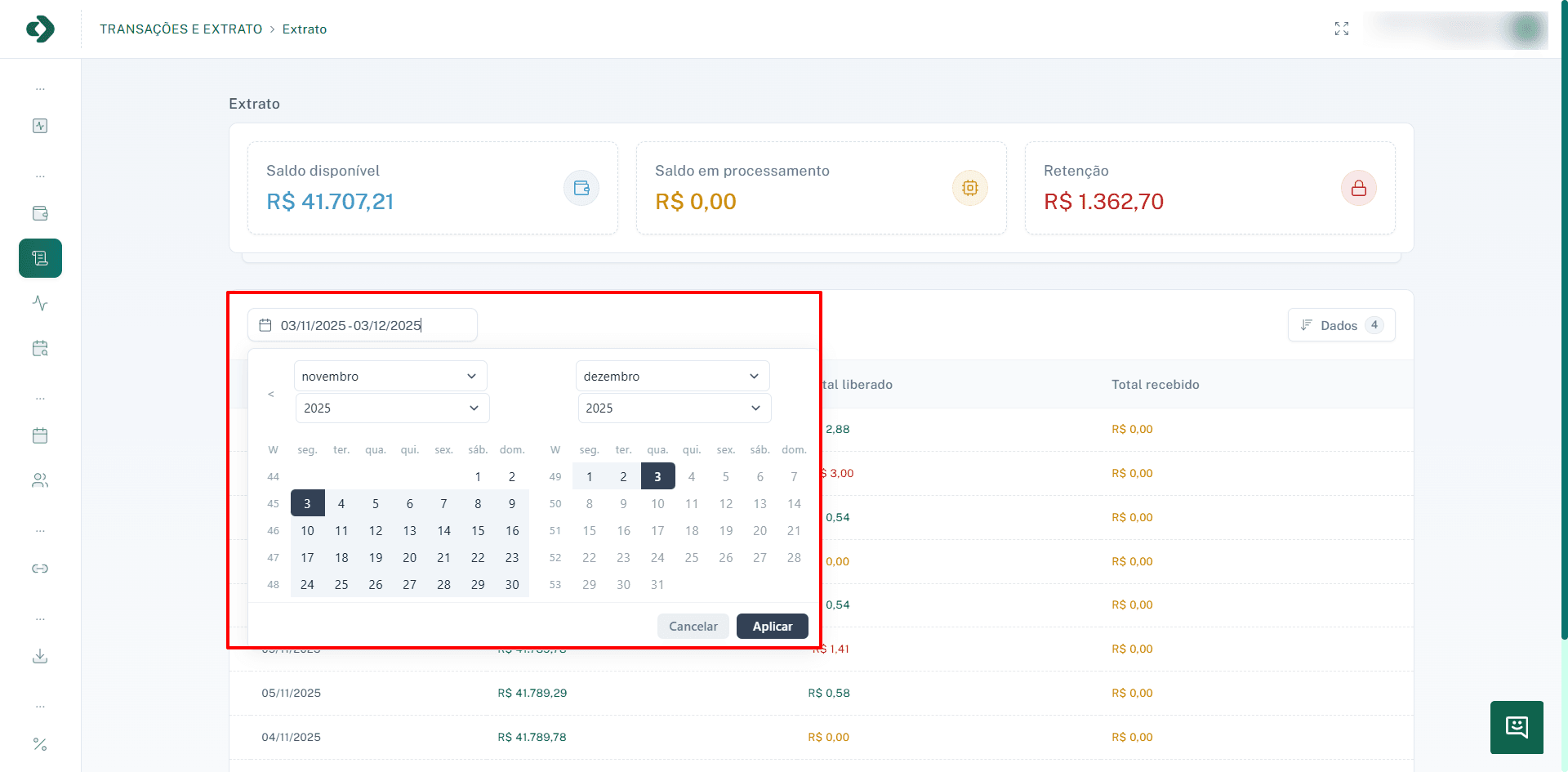Viewport: 1568px width, 772px height.
Task: Select November 15 in the calendar
Action: (478, 531)
